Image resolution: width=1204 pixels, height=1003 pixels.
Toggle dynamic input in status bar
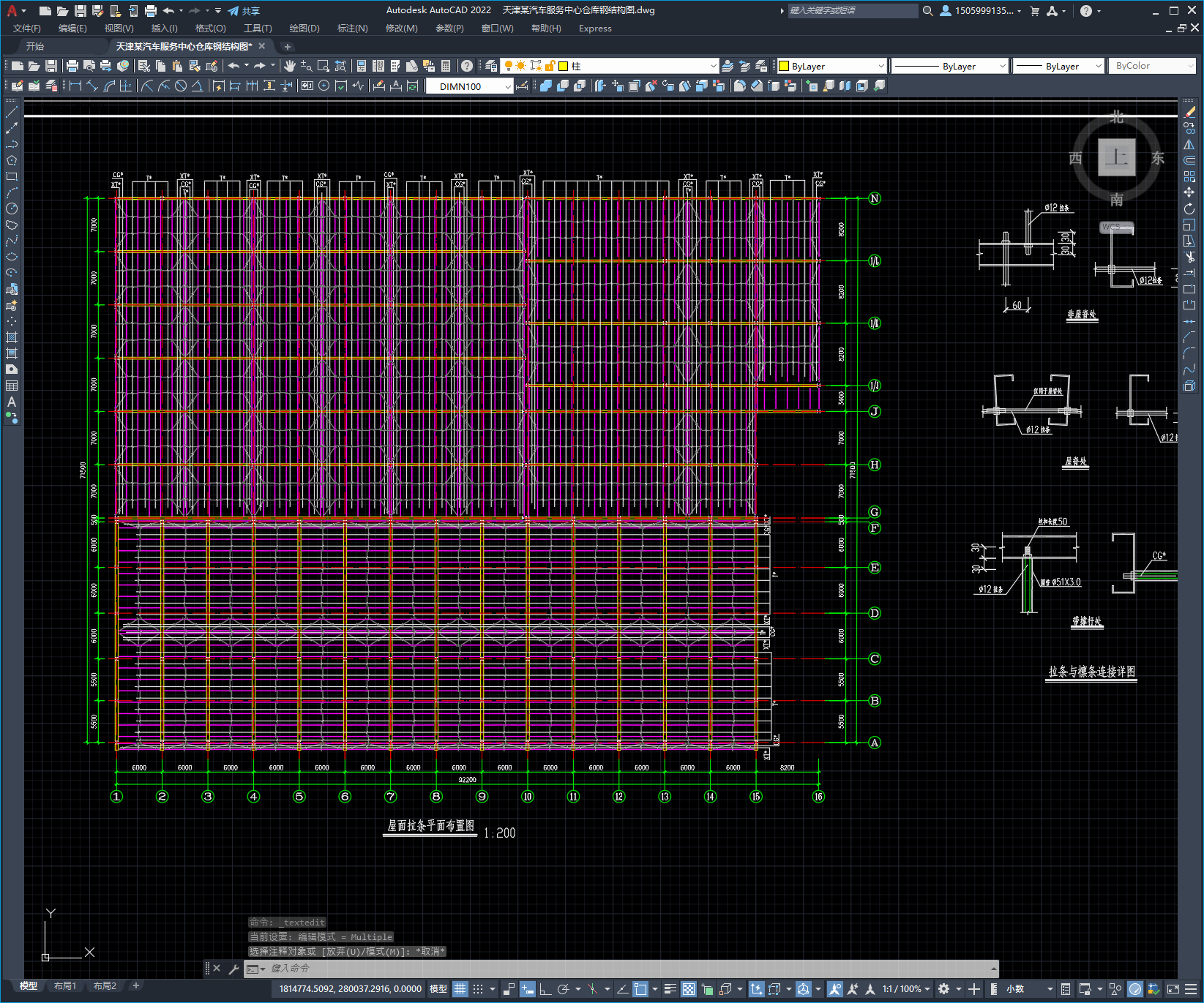(x=528, y=989)
